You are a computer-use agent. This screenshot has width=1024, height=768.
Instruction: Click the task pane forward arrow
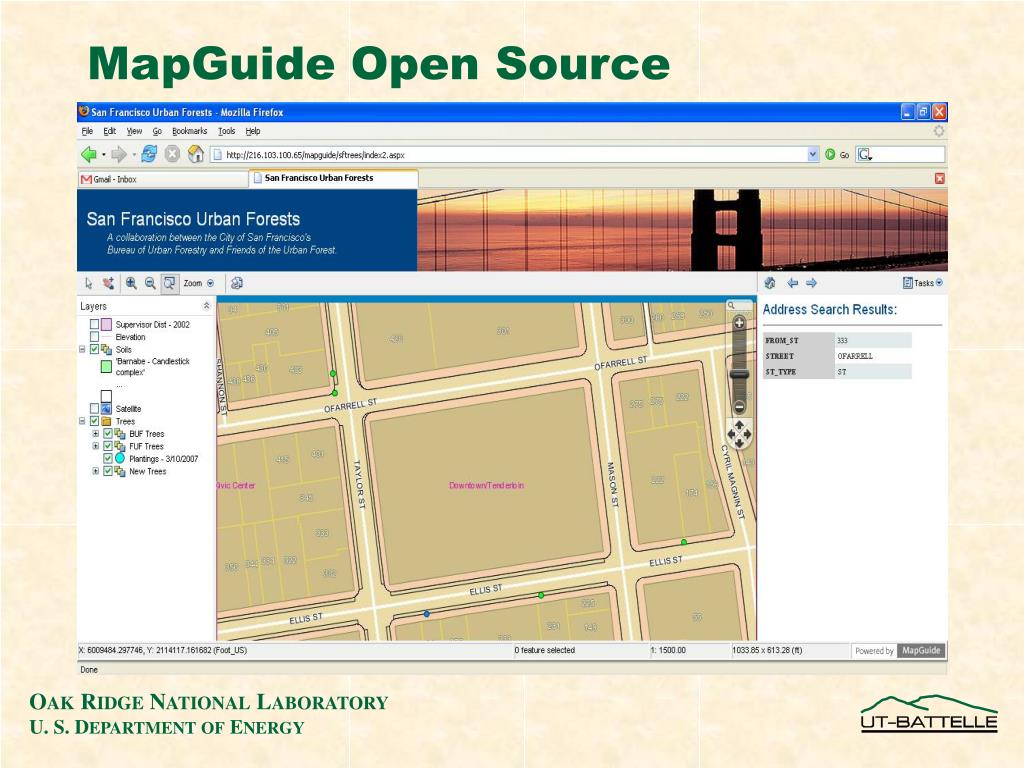pos(812,283)
